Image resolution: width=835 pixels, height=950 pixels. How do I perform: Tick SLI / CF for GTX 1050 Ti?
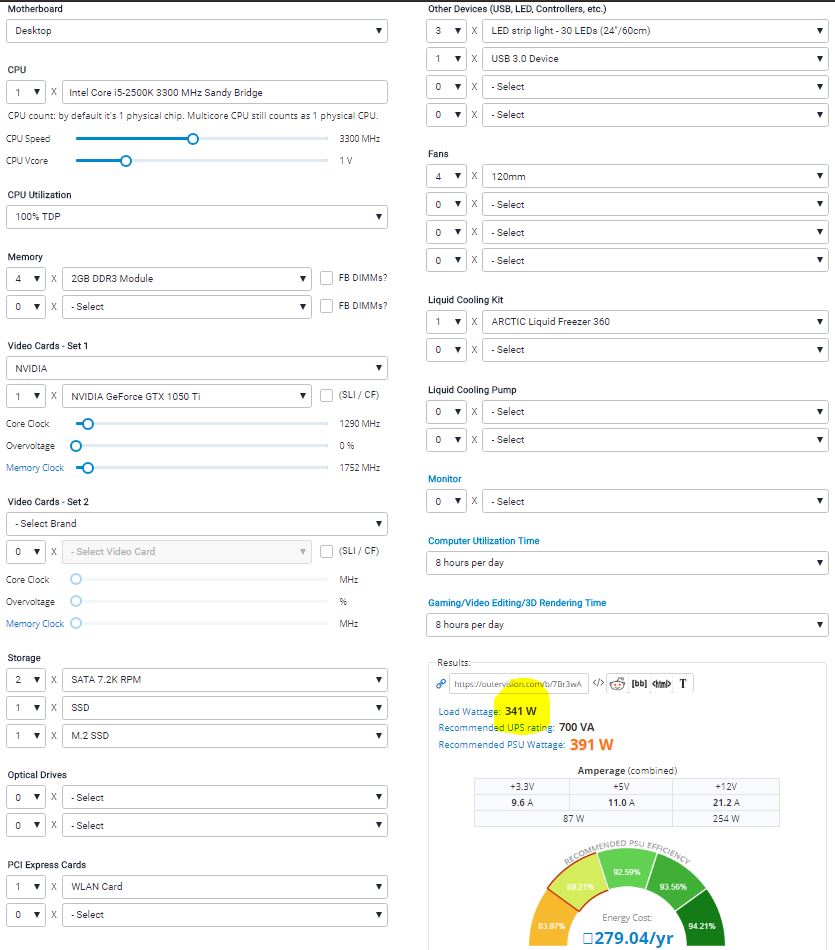(x=327, y=396)
